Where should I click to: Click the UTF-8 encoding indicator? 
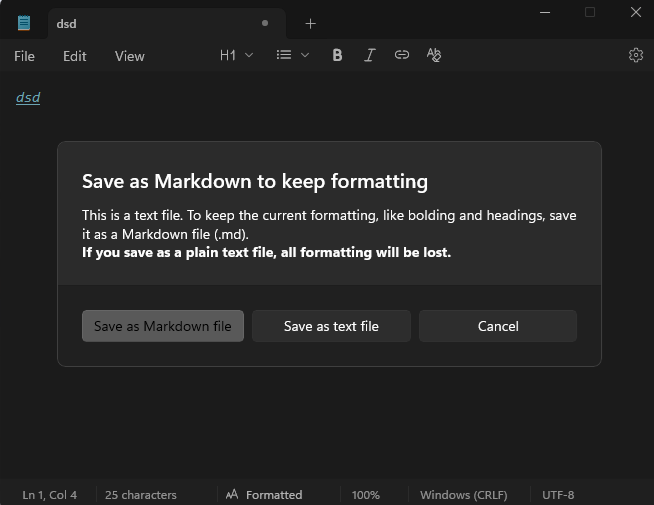558,495
